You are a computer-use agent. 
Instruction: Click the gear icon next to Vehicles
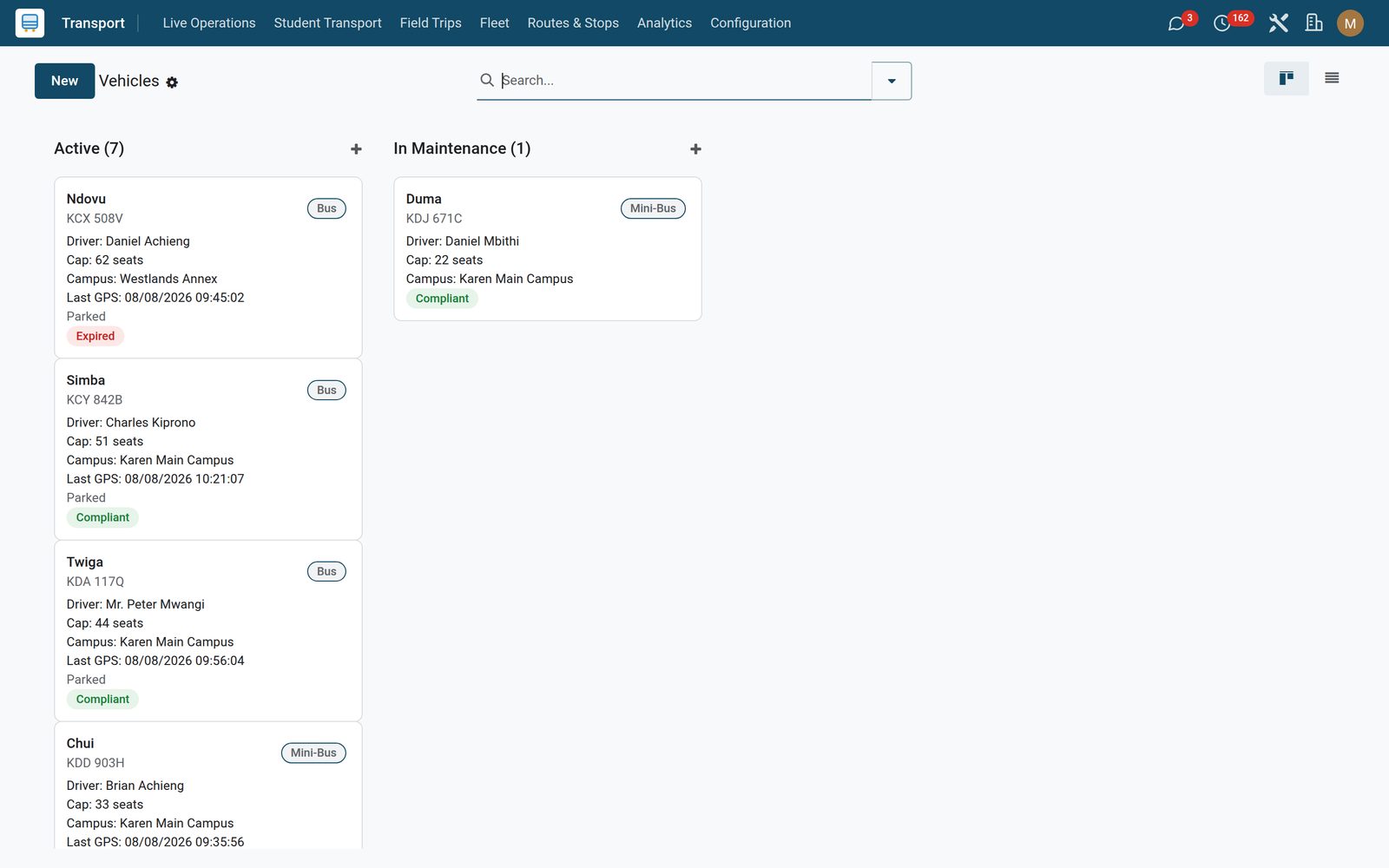[172, 82]
